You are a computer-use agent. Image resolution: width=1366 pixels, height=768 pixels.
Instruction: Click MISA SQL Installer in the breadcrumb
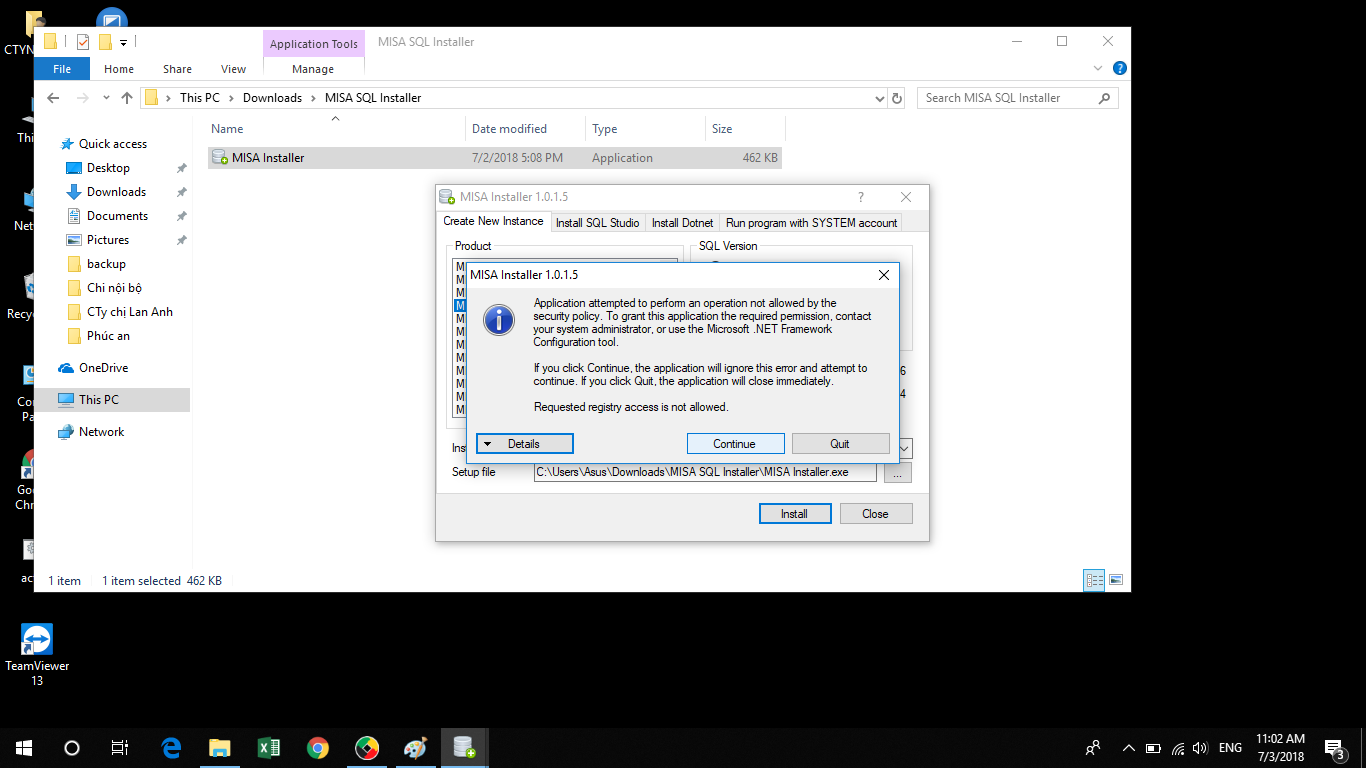(373, 98)
